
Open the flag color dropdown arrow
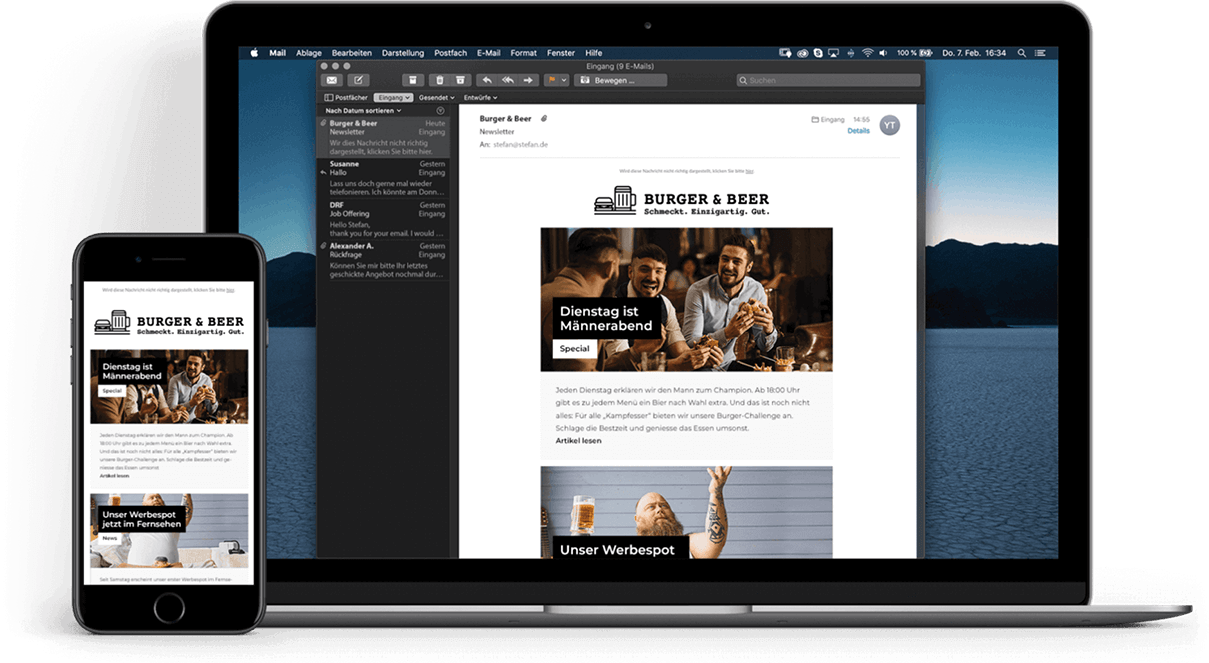pyautogui.click(x=564, y=80)
